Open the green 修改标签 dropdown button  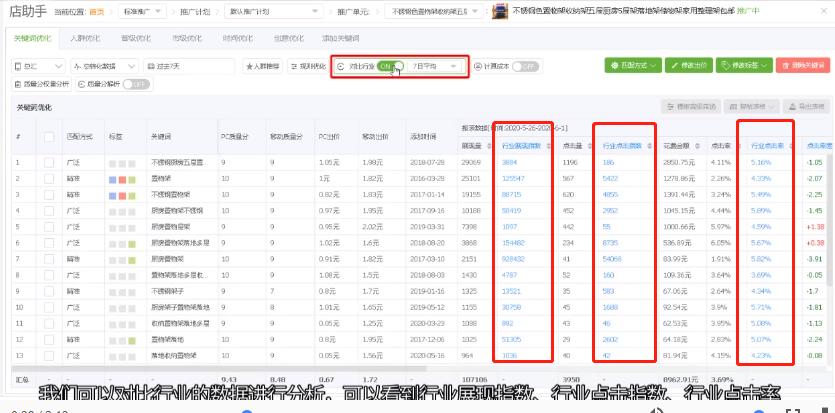[x=744, y=65]
